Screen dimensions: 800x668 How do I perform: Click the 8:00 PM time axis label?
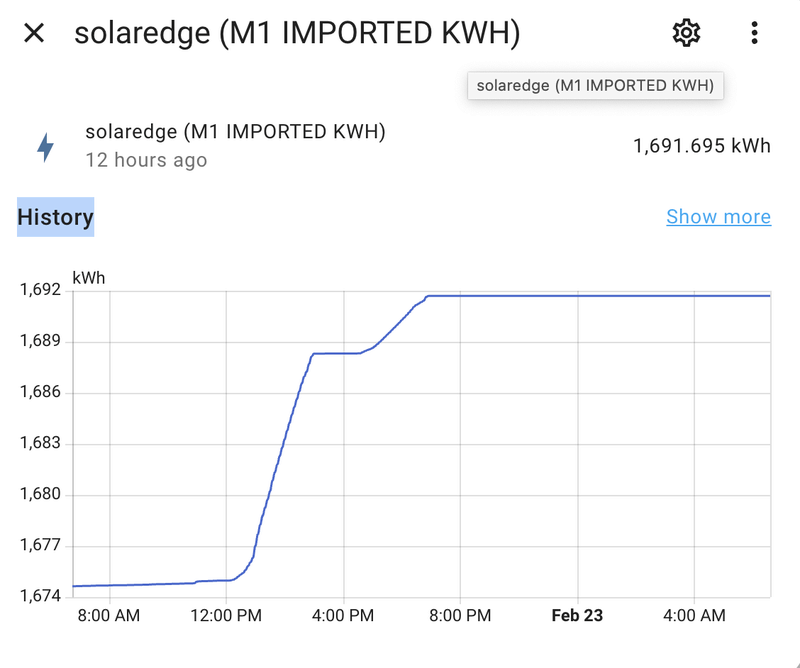click(460, 616)
